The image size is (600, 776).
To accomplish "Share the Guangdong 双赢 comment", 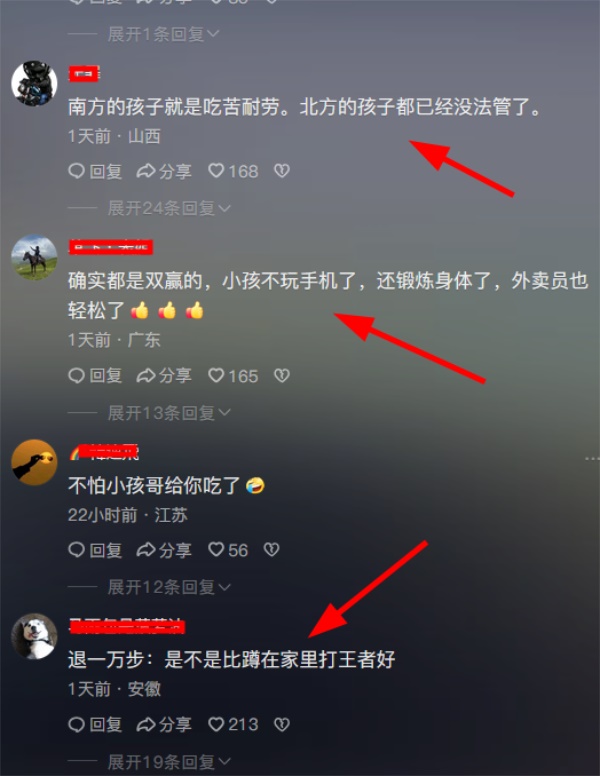I will (164, 376).
